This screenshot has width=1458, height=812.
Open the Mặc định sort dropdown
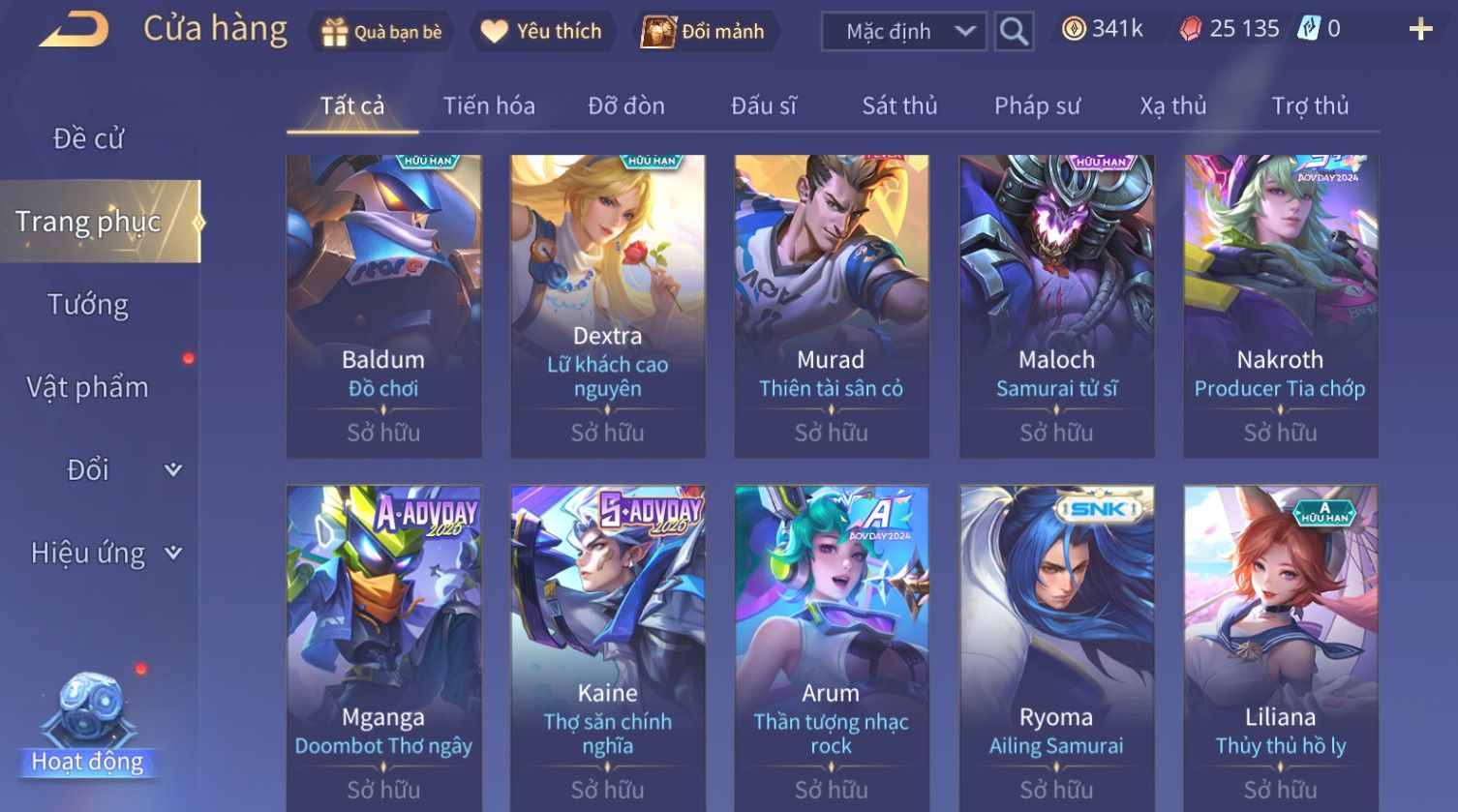[903, 31]
